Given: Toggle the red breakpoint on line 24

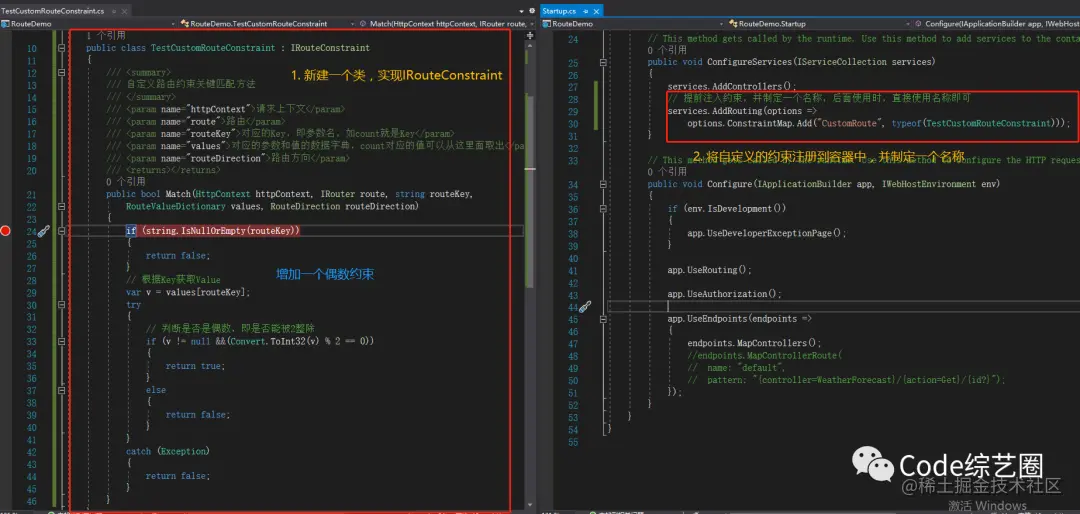Looking at the screenshot, I should tap(6, 231).
